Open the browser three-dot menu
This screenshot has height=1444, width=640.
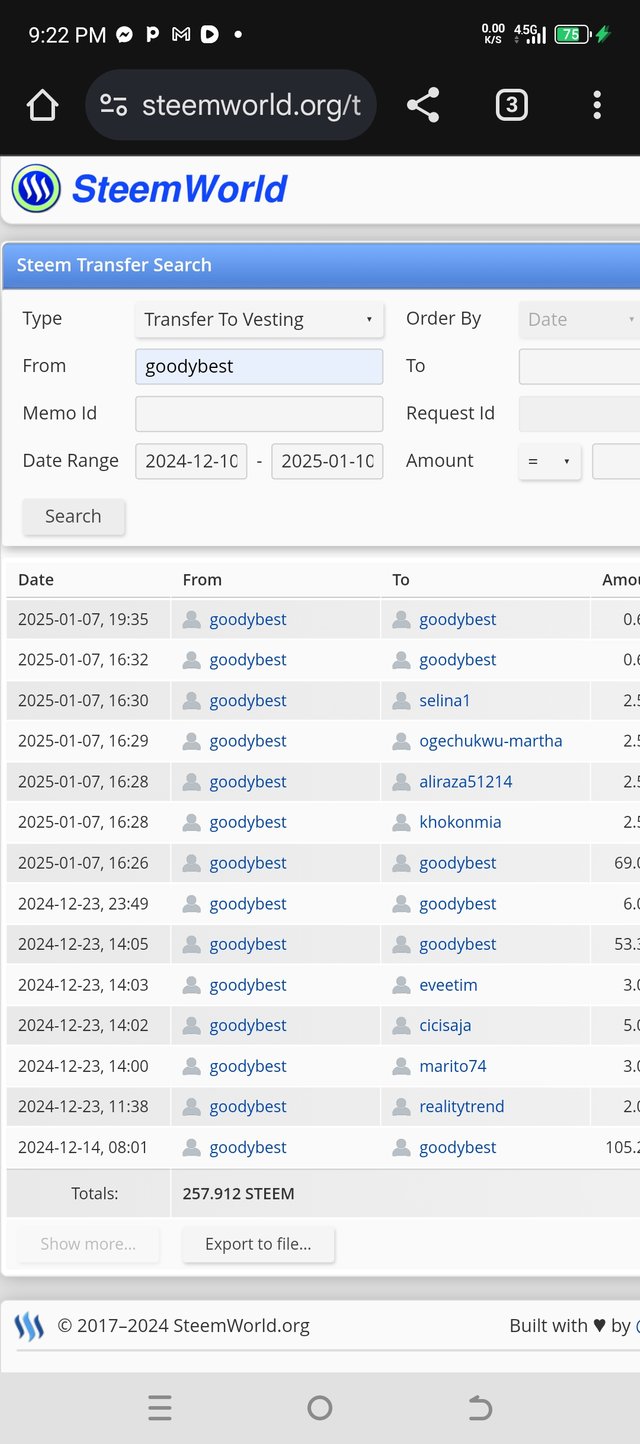pyautogui.click(x=597, y=105)
